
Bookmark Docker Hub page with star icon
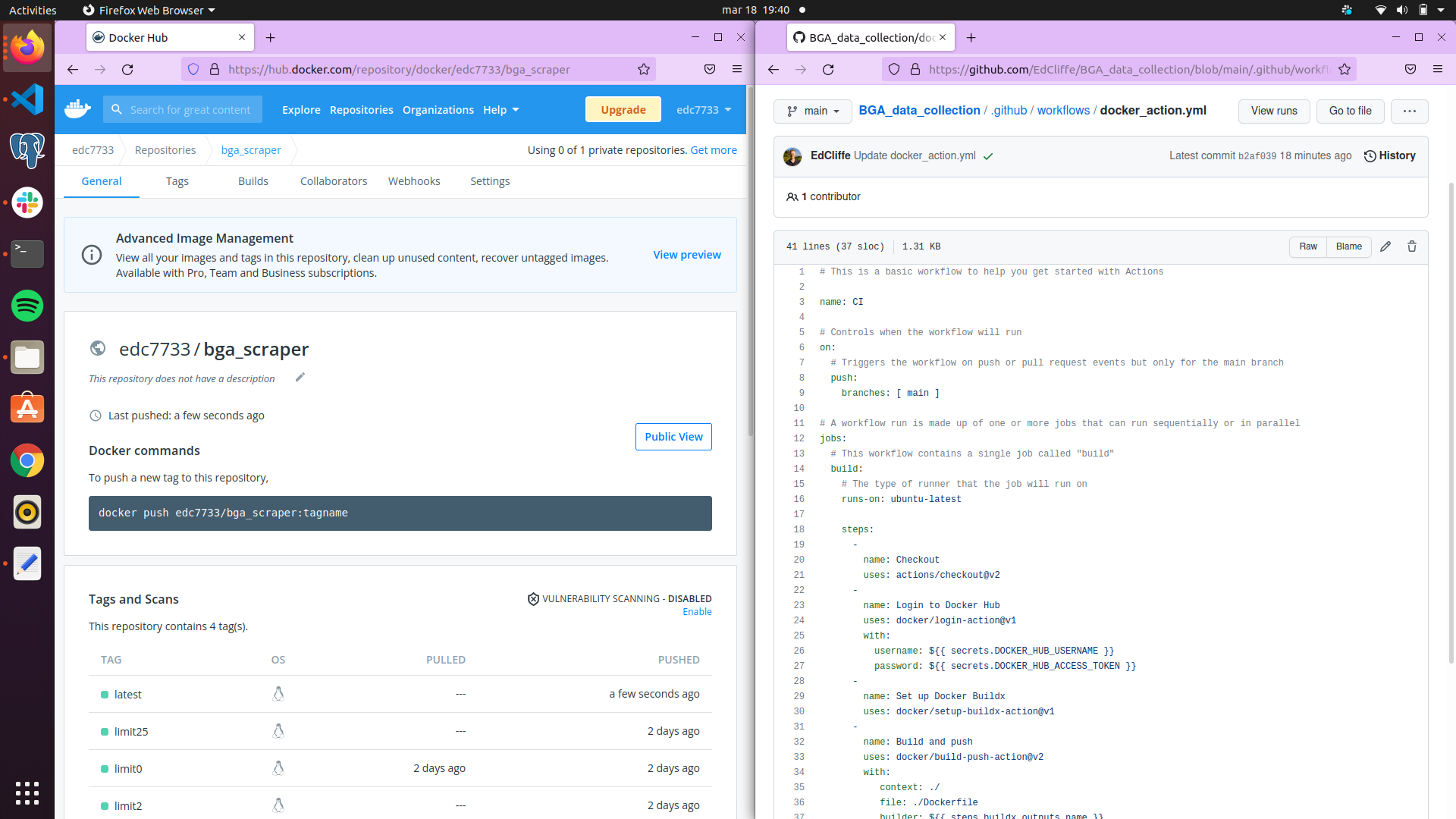[x=644, y=69]
